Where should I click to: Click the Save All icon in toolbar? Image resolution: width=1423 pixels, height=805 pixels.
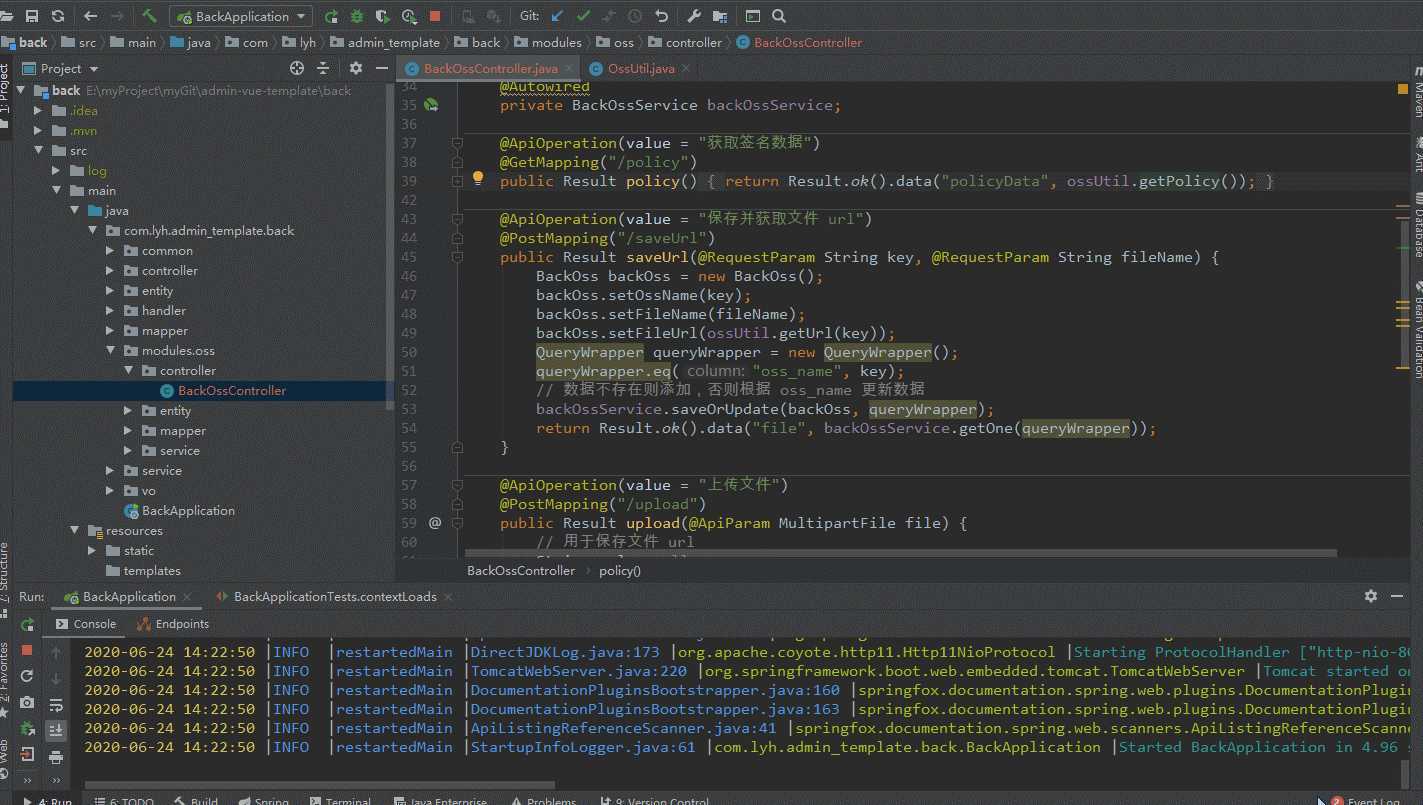click(31, 16)
